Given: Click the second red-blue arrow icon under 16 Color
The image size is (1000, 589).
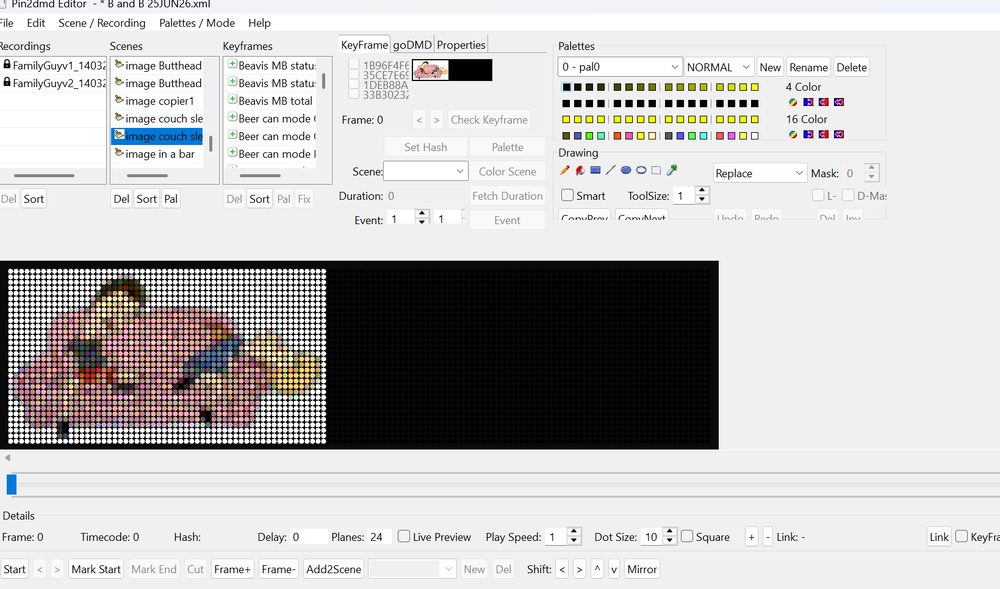Looking at the screenshot, I should click(823, 135).
